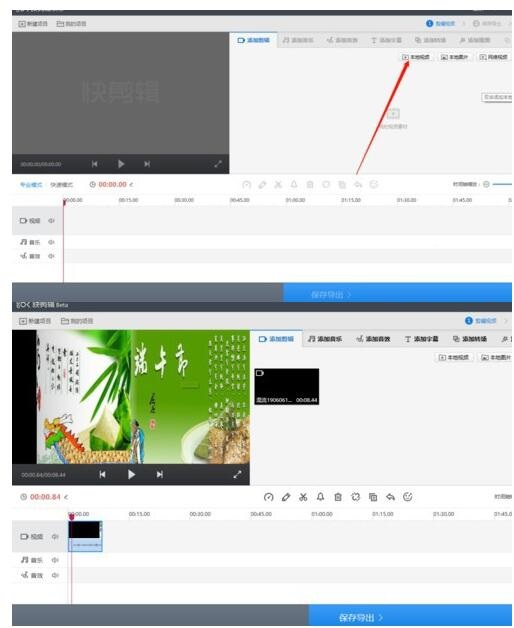
Task: Click the speed gauge icon in lower toolbar
Action: 268,497
